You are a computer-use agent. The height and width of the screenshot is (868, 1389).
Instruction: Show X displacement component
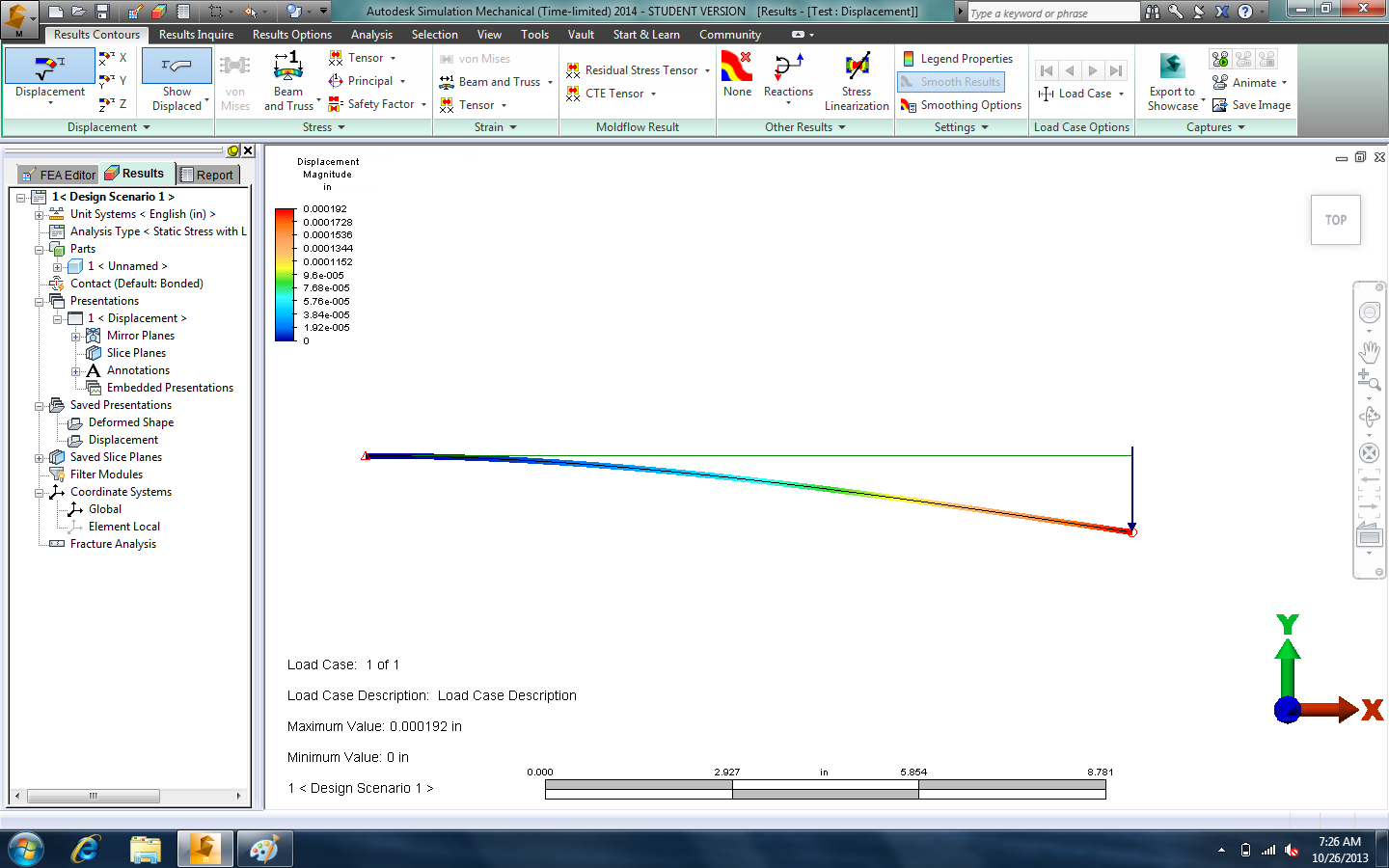tap(113, 58)
